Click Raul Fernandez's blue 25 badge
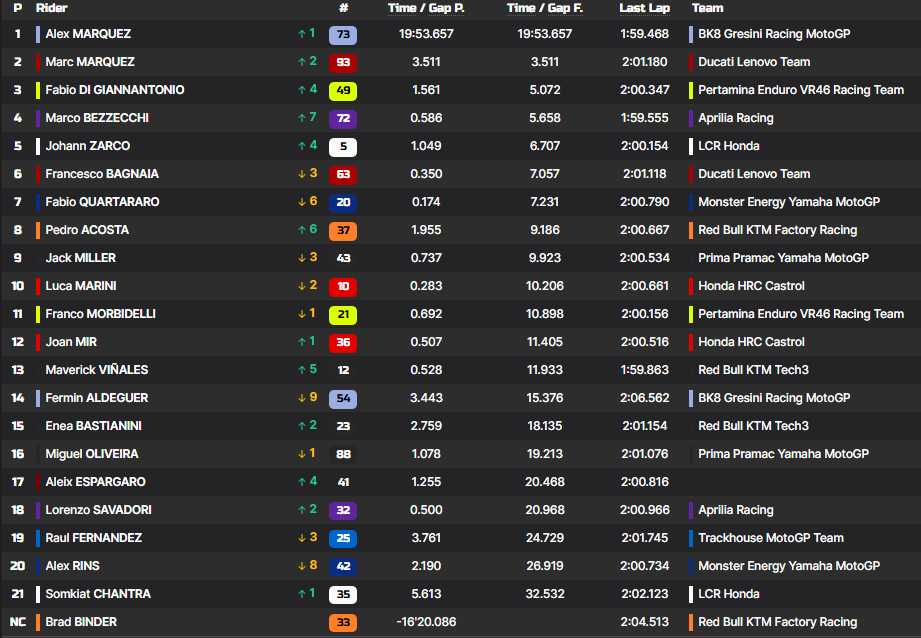 click(343, 538)
